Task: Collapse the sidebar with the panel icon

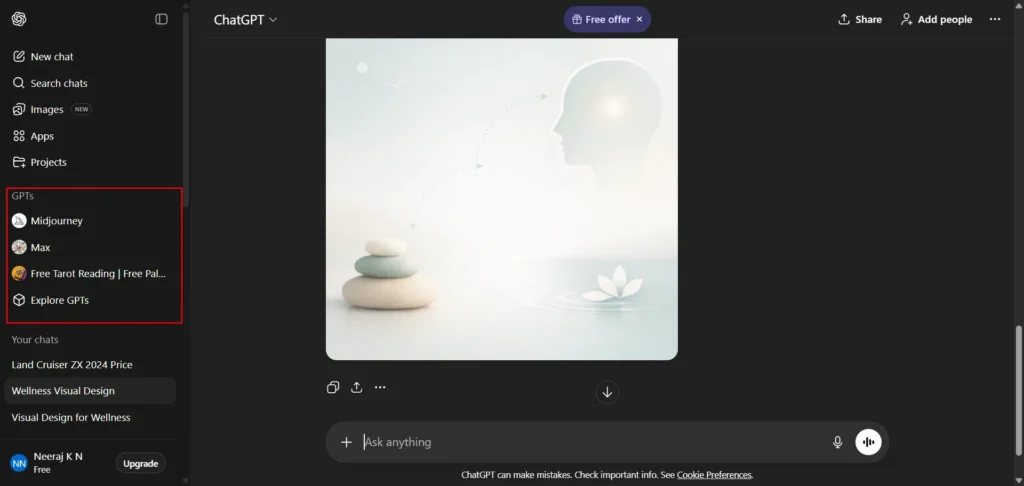Action: click(162, 19)
